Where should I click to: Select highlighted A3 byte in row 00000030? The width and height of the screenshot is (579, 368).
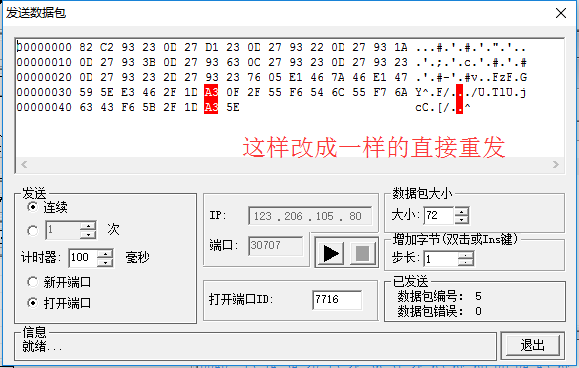[211, 92]
